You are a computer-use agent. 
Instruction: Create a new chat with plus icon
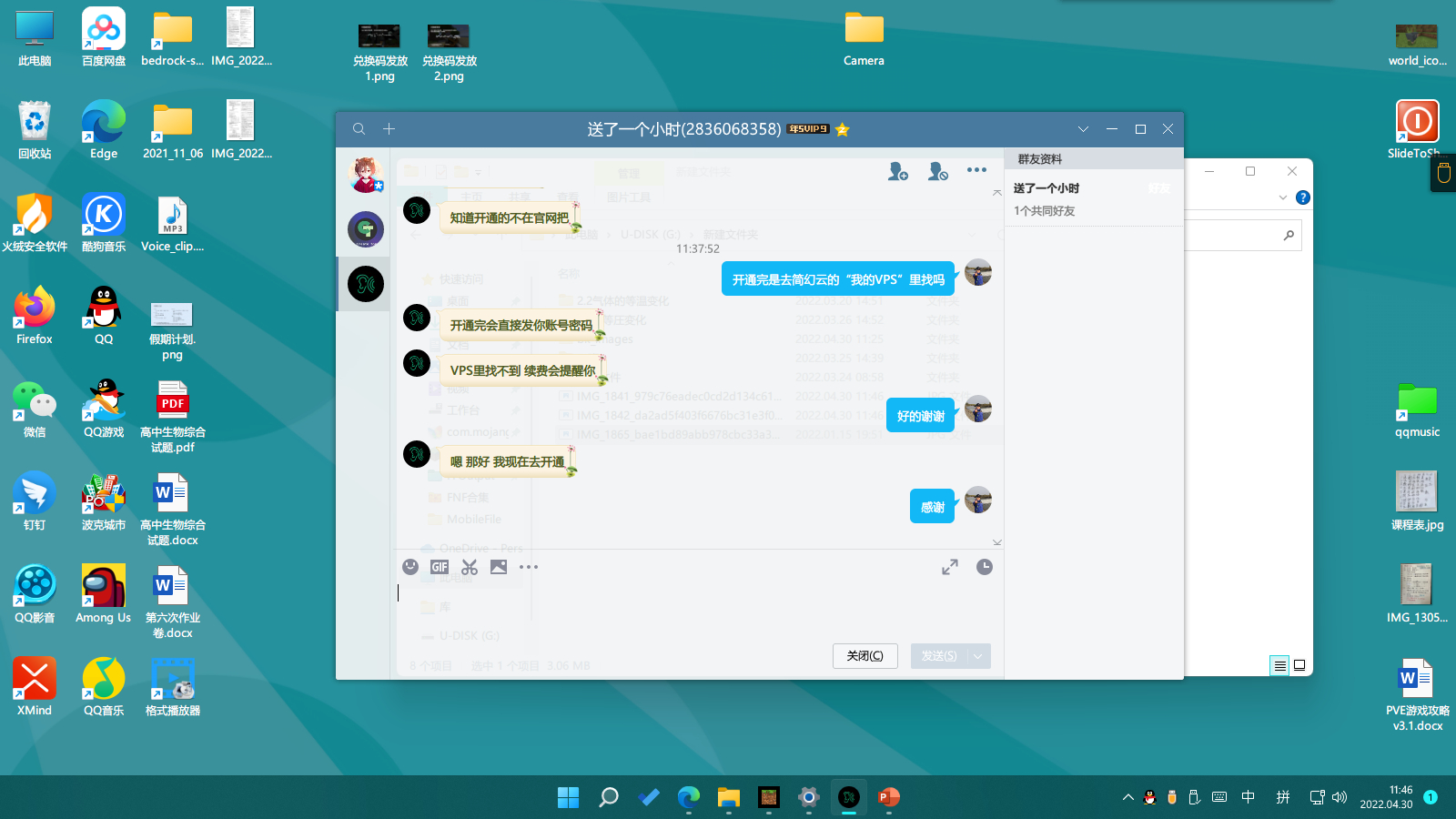click(389, 129)
